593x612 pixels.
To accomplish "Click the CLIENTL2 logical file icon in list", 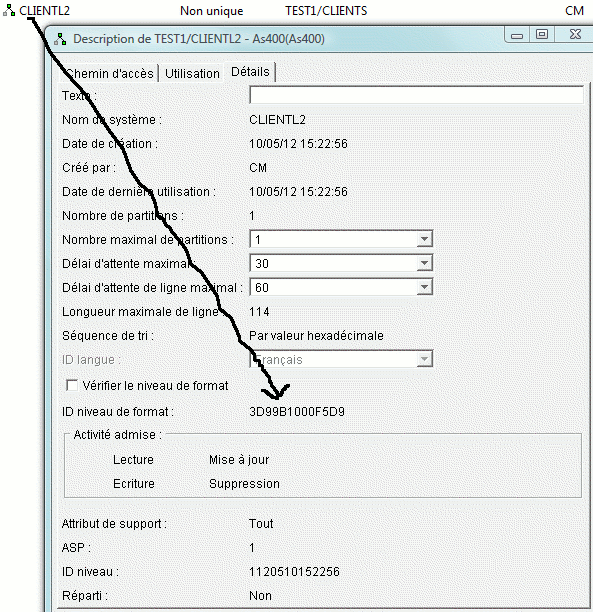I will pyautogui.click(x=9, y=10).
